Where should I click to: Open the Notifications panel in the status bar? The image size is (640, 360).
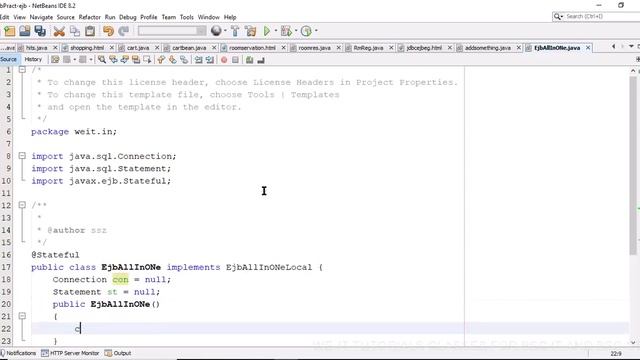point(18,353)
